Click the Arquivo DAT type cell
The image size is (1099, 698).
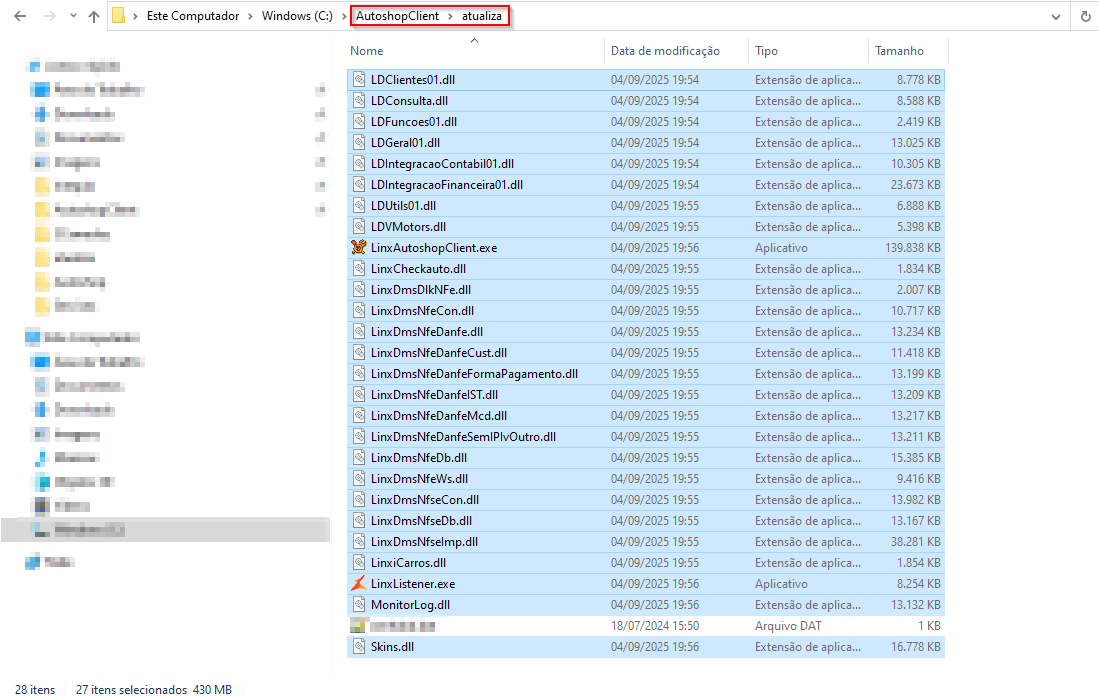(x=788, y=626)
